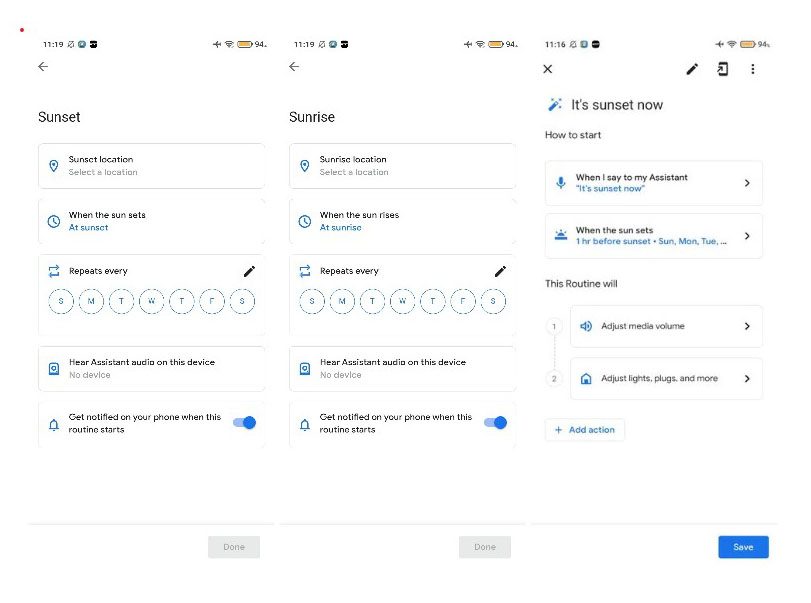Disable phone notification on Sunrise screen
The width and height of the screenshot is (811, 603).
[495, 423]
